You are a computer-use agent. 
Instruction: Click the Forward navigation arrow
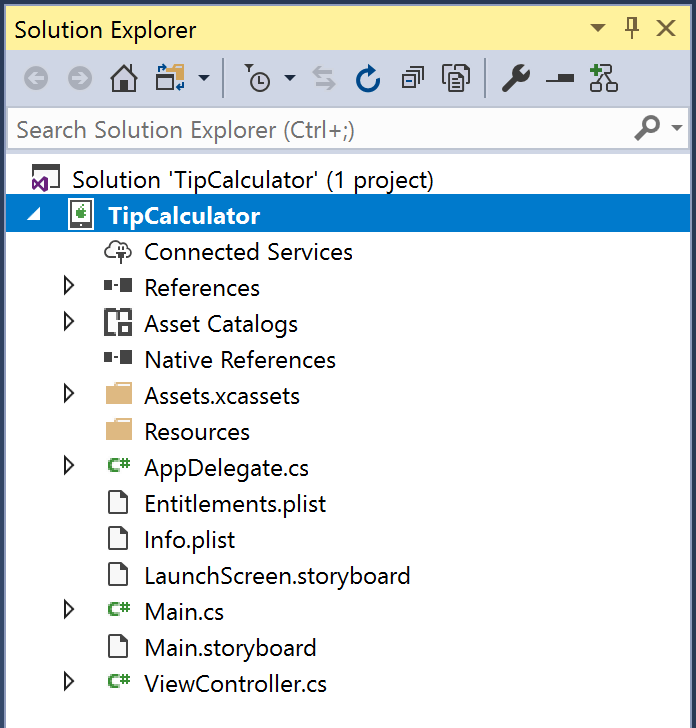[x=80, y=78]
